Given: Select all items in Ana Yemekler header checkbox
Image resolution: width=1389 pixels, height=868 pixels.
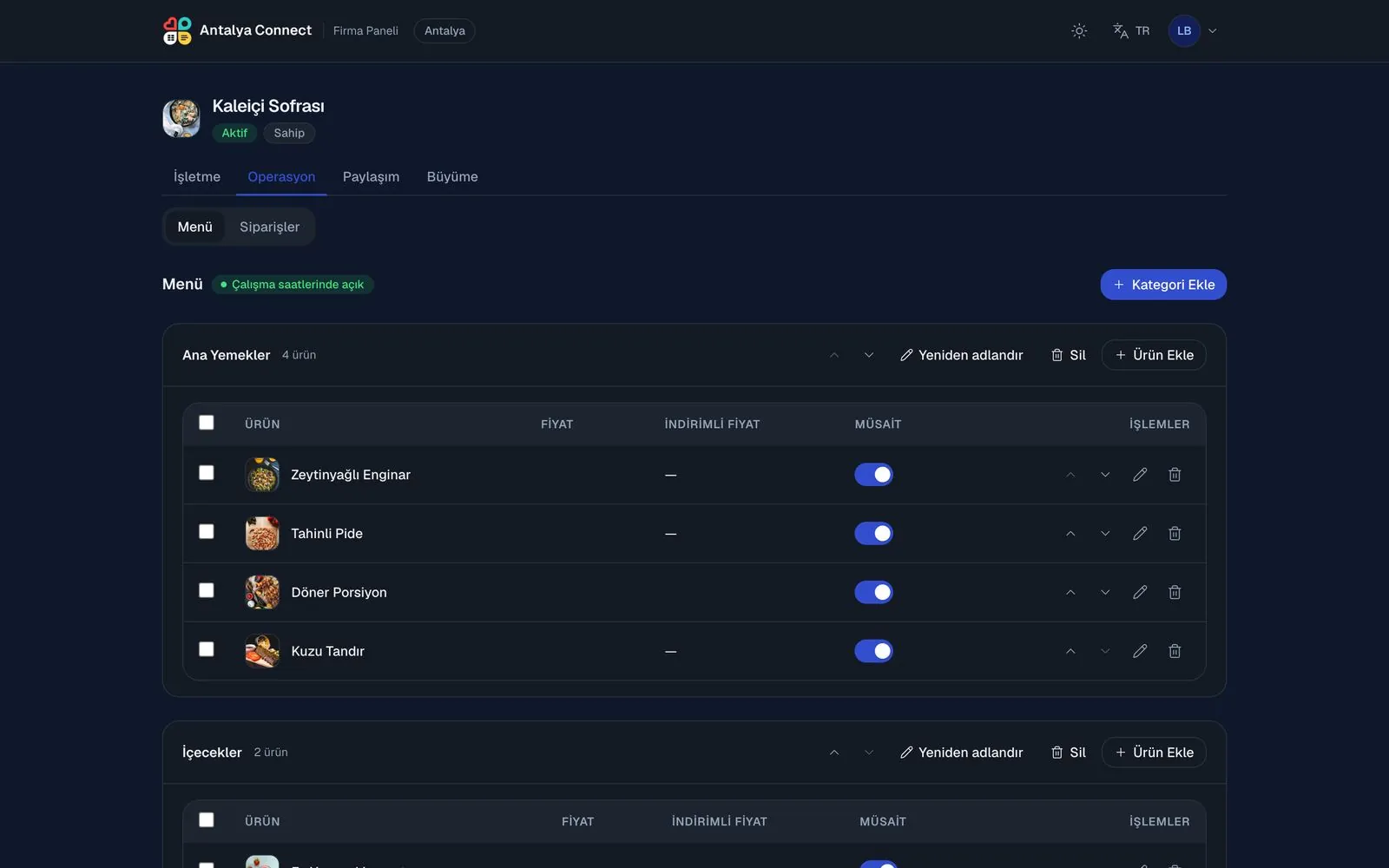Looking at the screenshot, I should 206,423.
